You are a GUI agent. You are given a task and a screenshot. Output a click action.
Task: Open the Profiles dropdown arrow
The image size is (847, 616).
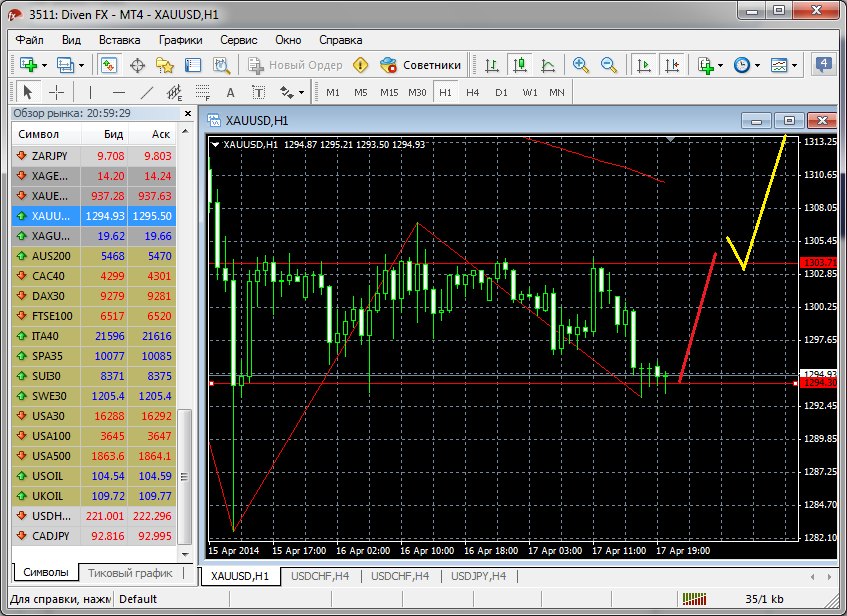(82, 65)
